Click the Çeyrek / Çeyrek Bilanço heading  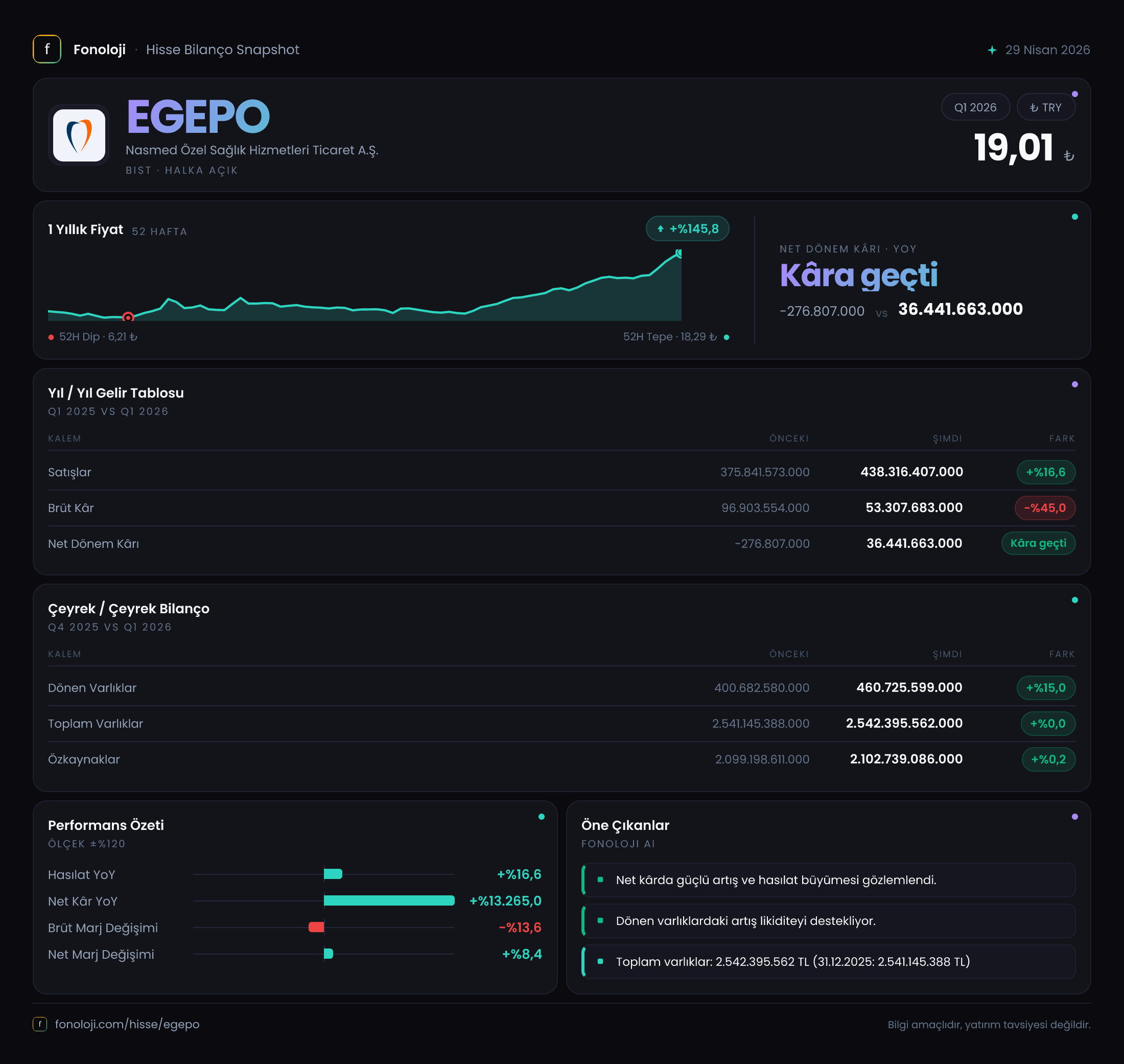[x=129, y=609]
